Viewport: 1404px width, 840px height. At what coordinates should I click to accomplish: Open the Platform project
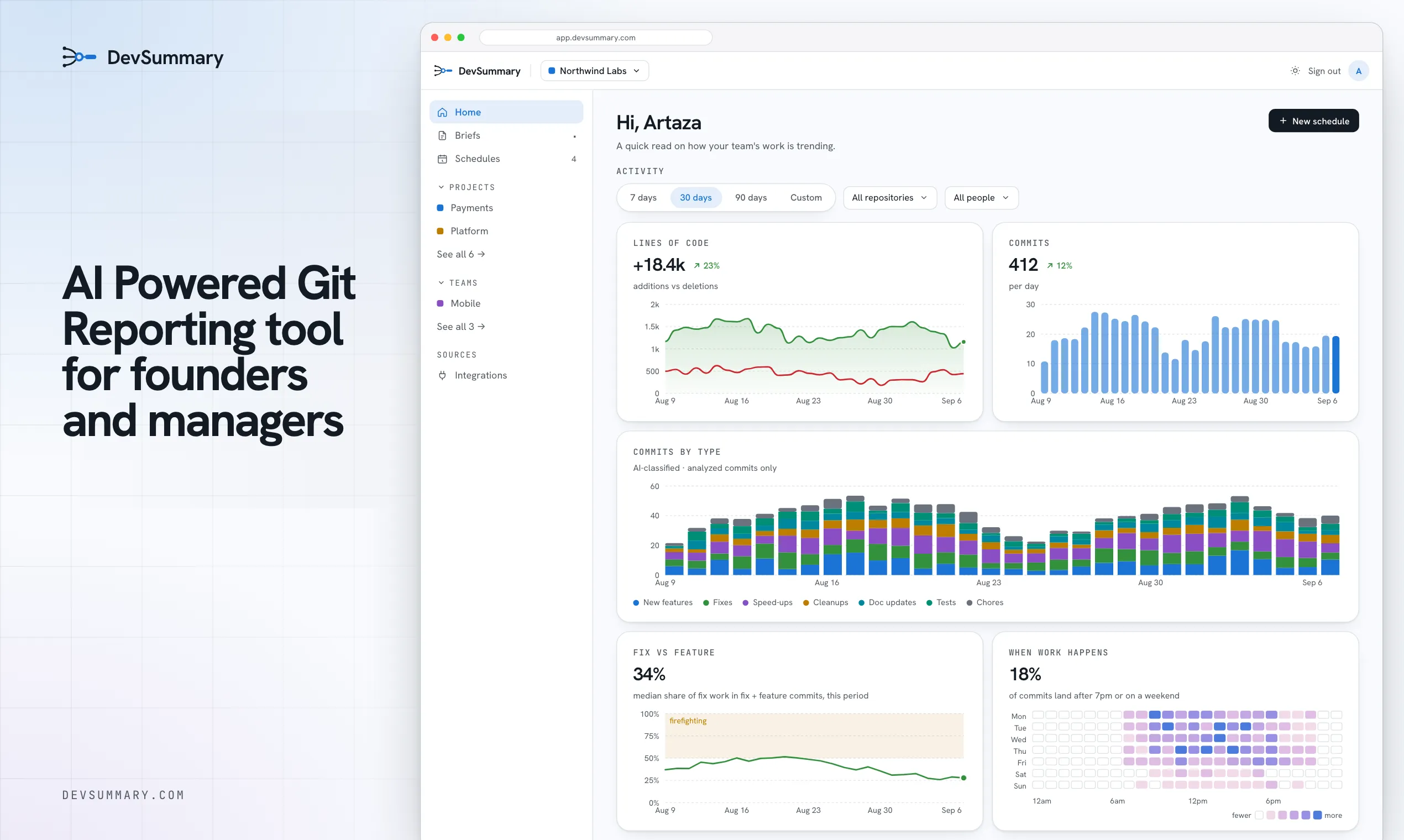(x=506, y=231)
